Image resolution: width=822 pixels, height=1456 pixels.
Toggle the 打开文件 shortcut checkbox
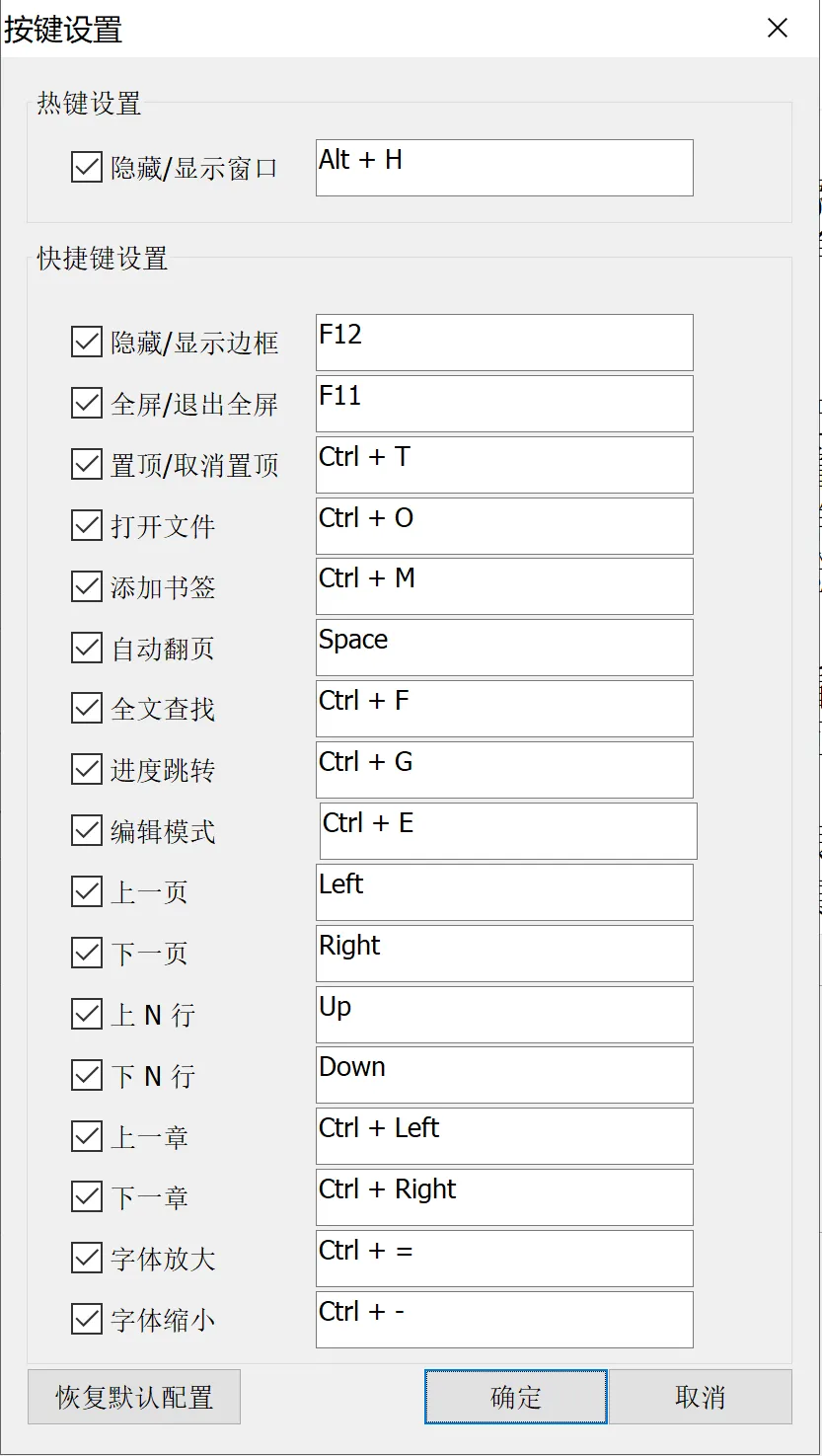[87, 525]
